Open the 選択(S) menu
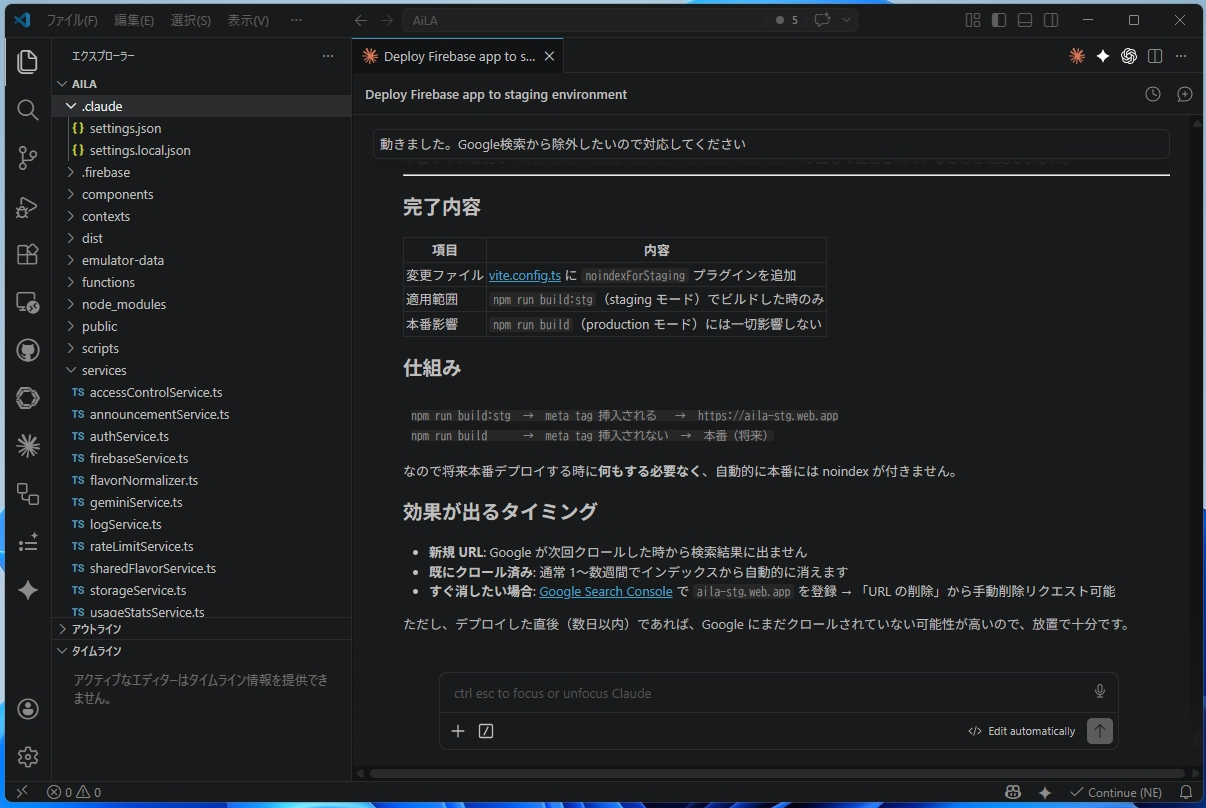This screenshot has width=1206, height=808. (191, 20)
